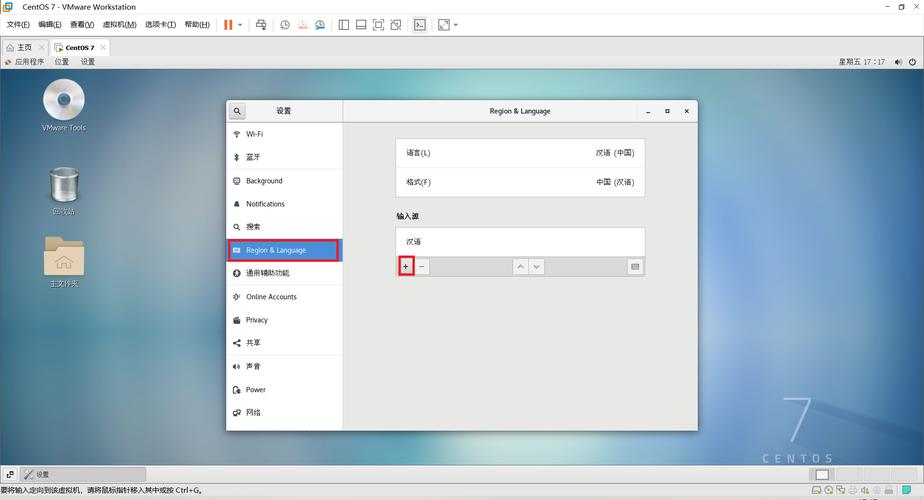This screenshot has height=500, width=924.
Task: Remove input source with minus button
Action: pos(422,267)
